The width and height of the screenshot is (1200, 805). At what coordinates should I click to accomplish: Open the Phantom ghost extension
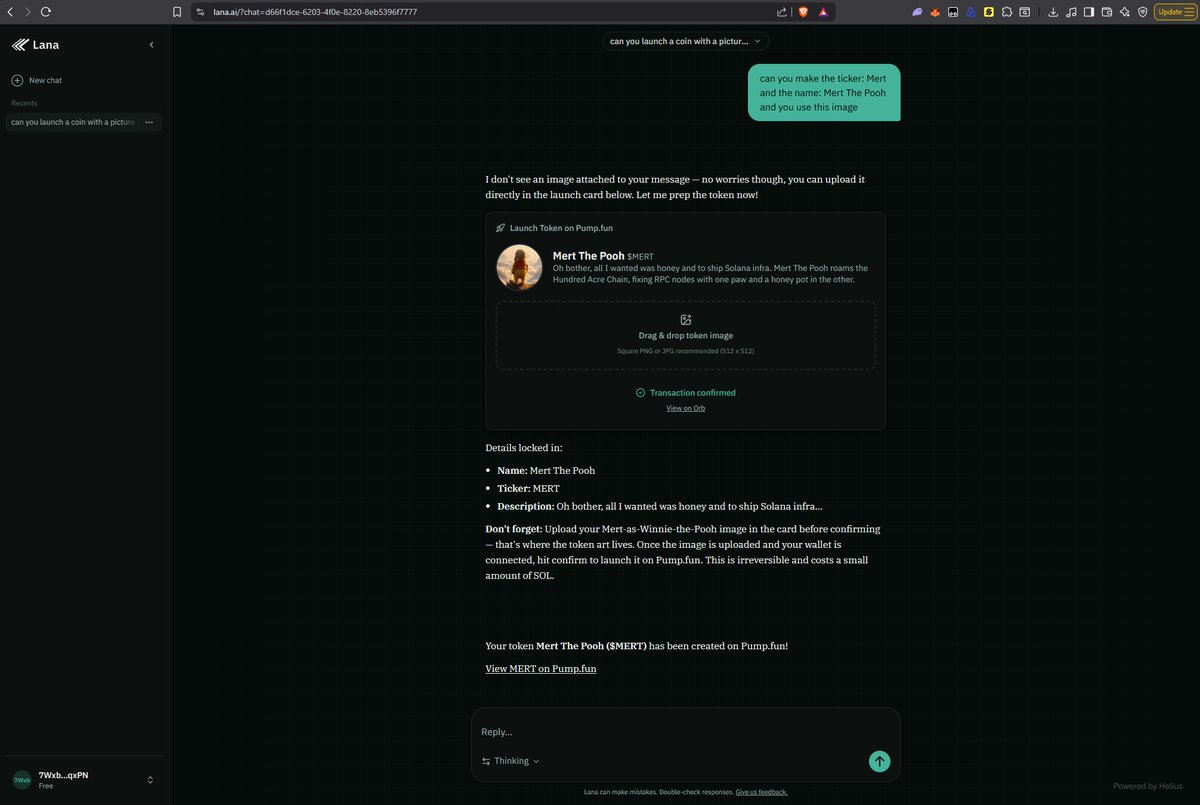[x=917, y=12]
